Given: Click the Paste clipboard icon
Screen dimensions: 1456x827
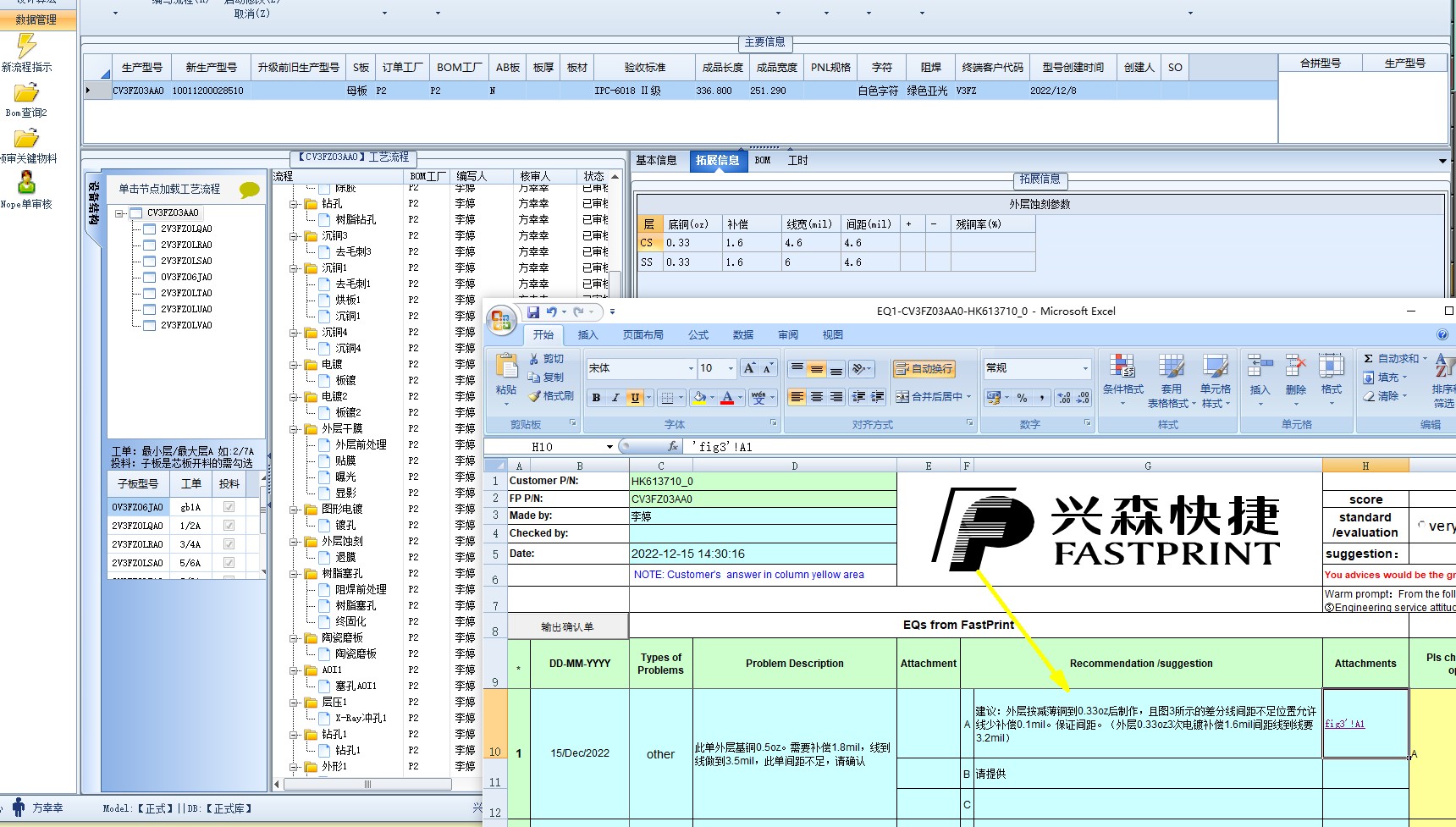Looking at the screenshot, I should tap(506, 367).
